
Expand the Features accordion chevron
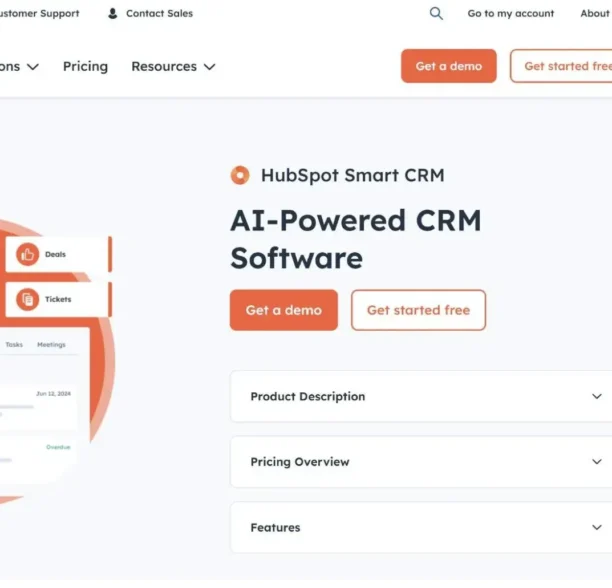click(596, 528)
